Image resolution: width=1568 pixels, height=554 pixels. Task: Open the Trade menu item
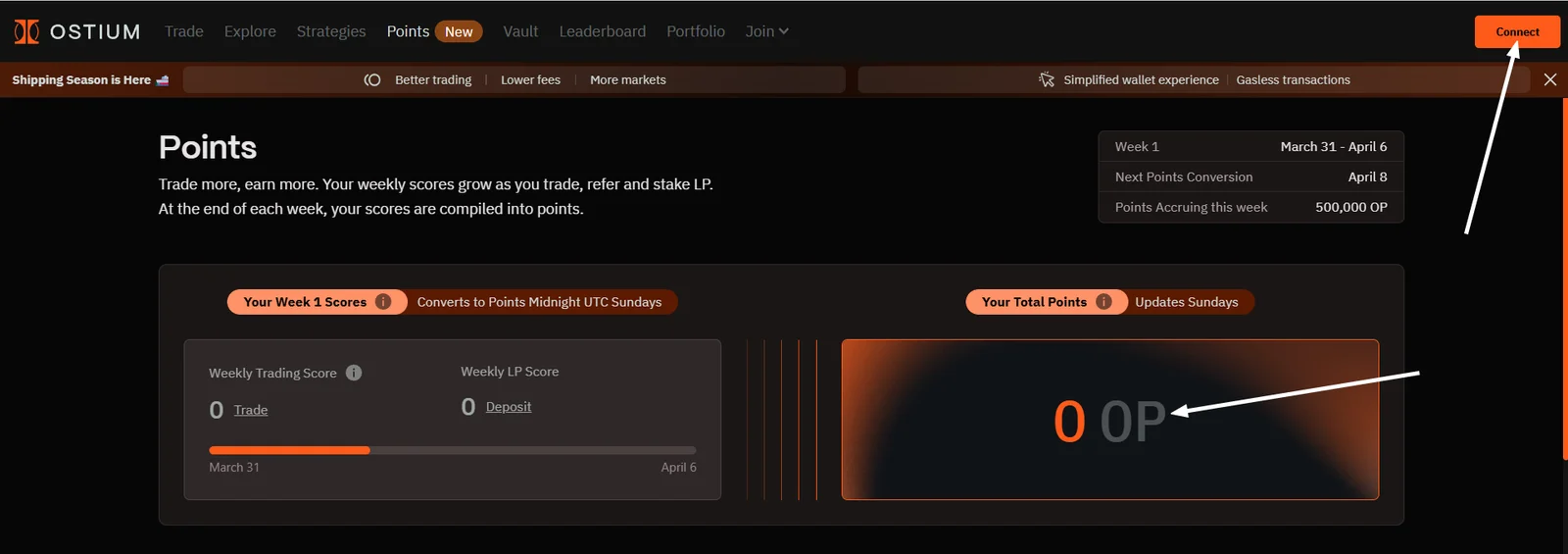tap(184, 31)
